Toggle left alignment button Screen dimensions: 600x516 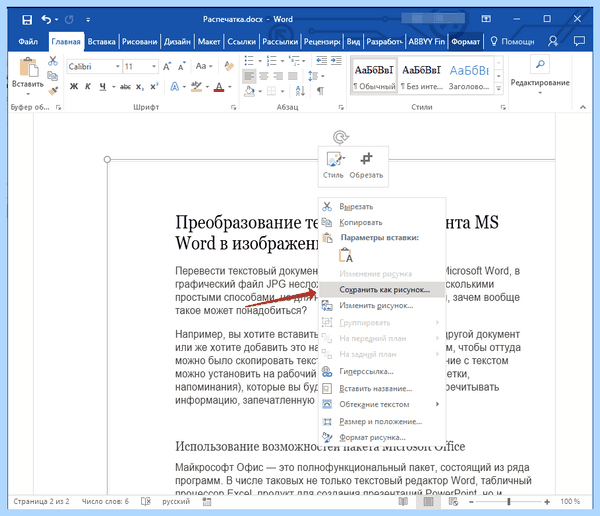(x=249, y=76)
